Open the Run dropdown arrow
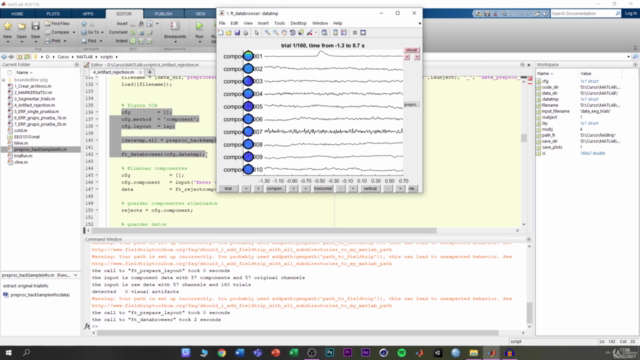 (199, 42)
